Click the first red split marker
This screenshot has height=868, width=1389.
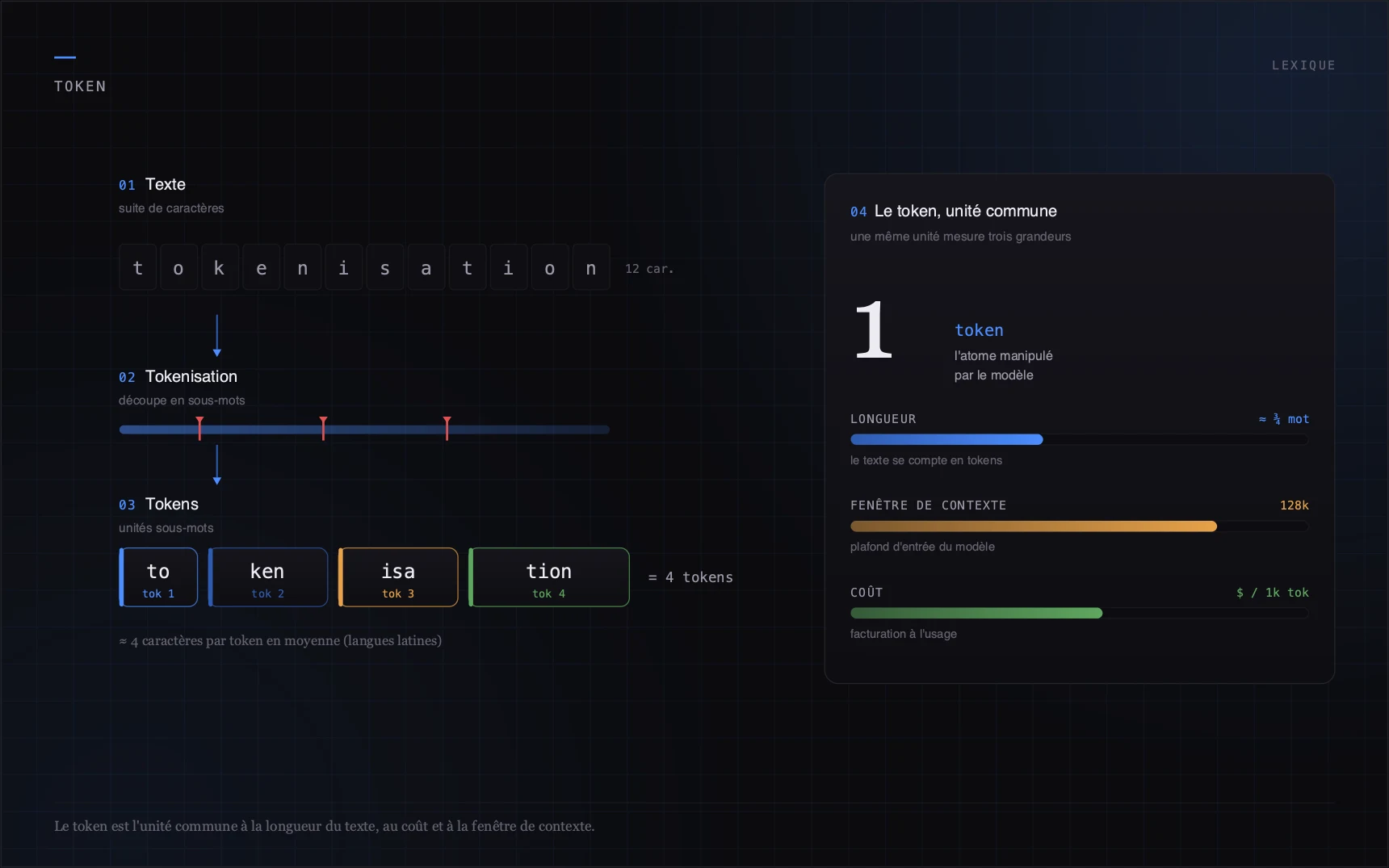pyautogui.click(x=199, y=429)
